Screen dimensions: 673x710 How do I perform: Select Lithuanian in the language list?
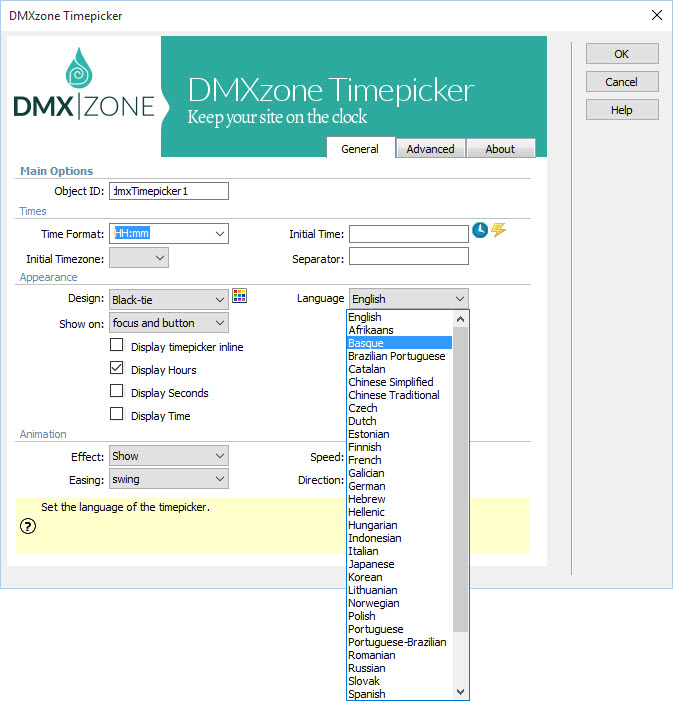pos(400,590)
